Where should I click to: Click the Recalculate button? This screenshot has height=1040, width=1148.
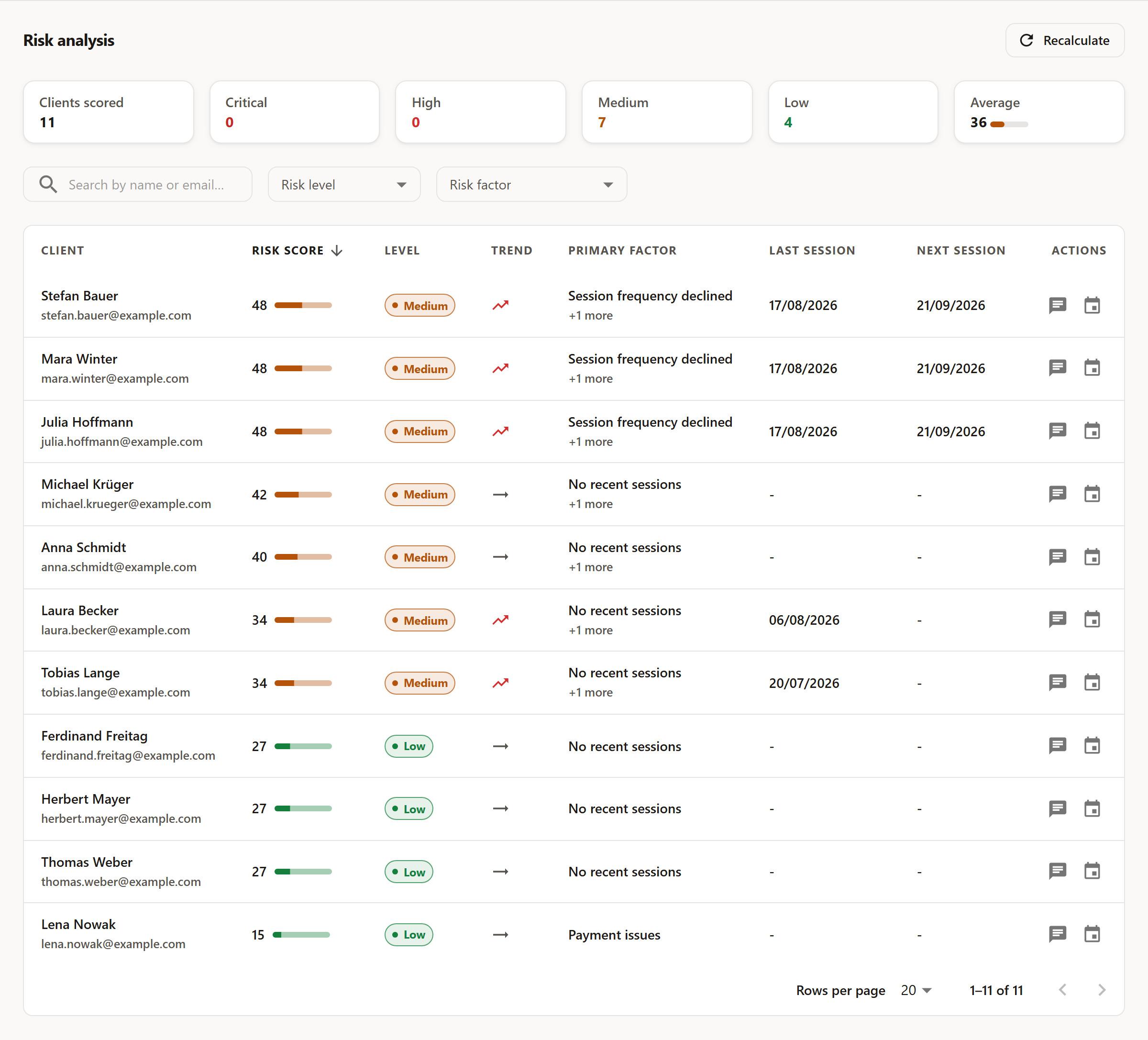(x=1064, y=41)
